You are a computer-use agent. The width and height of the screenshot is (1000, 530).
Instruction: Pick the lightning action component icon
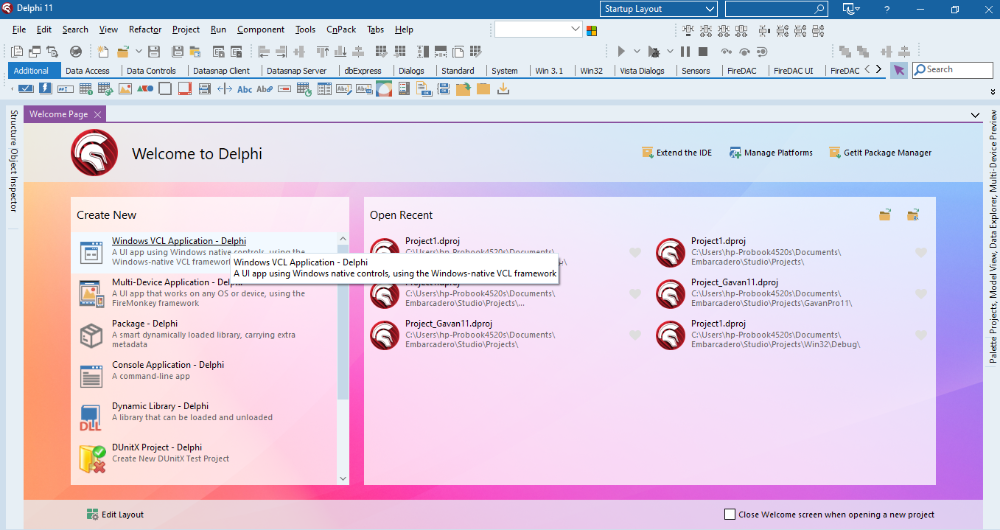[x=45, y=89]
